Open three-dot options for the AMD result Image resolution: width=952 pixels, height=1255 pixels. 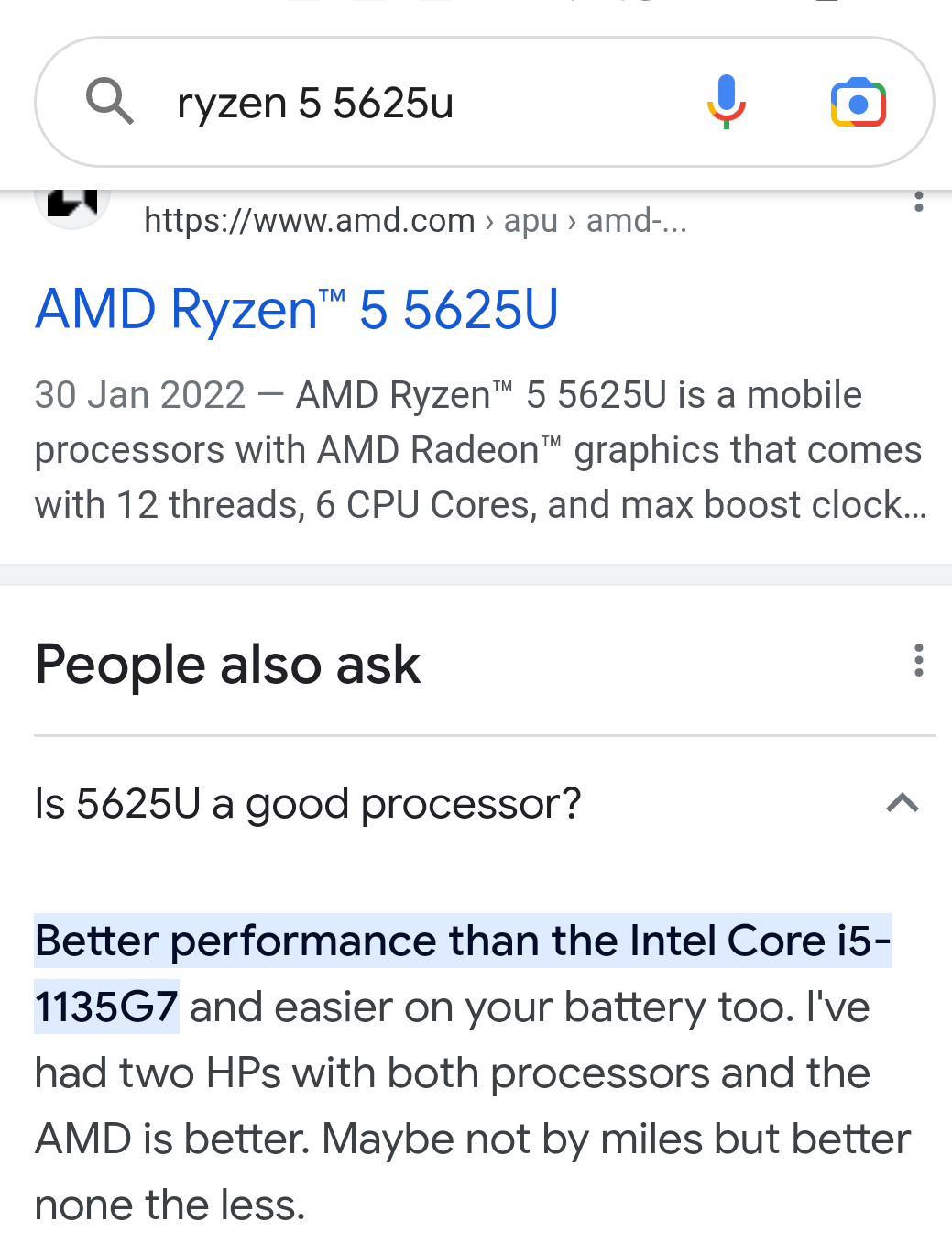[918, 202]
